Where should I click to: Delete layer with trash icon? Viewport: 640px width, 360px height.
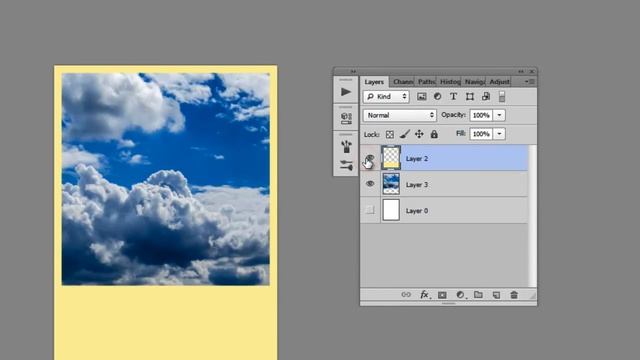point(514,294)
